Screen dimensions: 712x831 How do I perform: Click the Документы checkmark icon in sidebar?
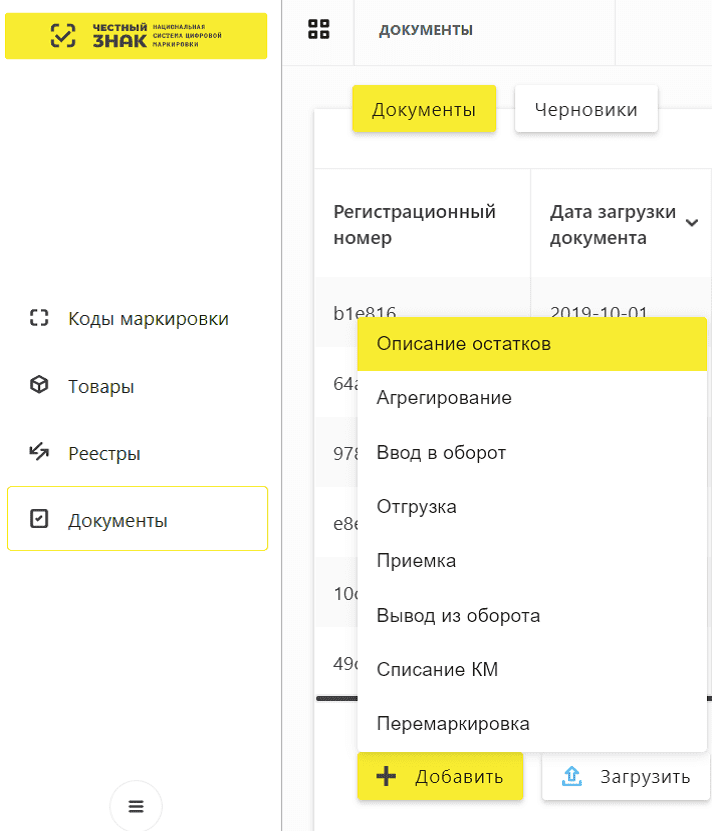(39, 520)
